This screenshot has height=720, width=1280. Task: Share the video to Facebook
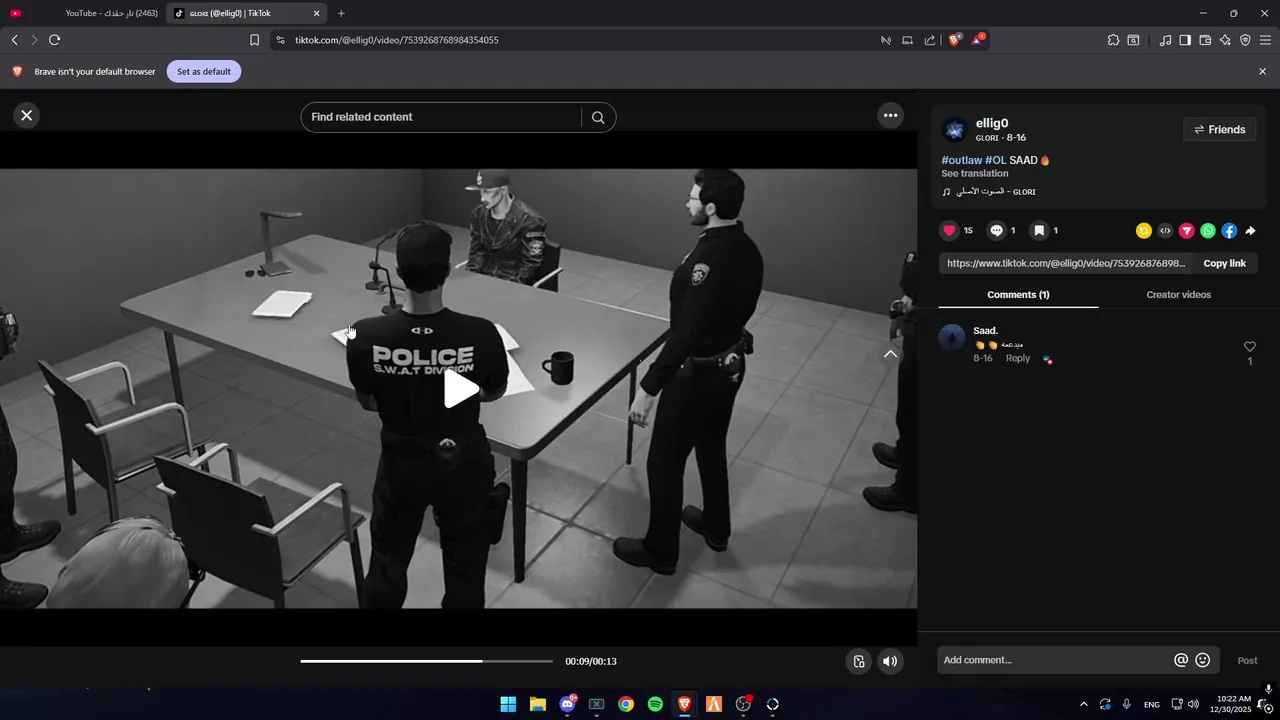tap(1229, 231)
